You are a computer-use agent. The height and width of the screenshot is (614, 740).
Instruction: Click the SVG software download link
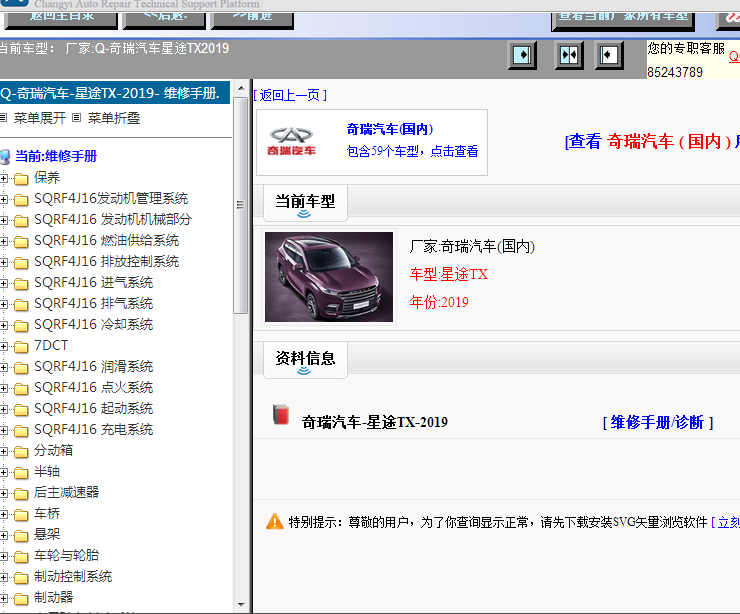point(725,522)
